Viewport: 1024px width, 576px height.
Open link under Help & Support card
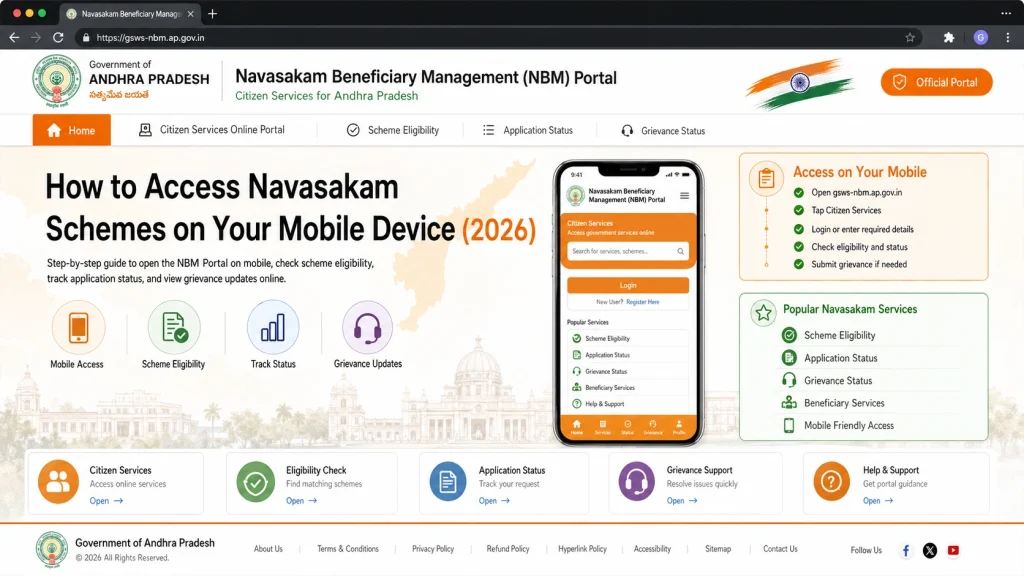pyautogui.click(x=878, y=501)
